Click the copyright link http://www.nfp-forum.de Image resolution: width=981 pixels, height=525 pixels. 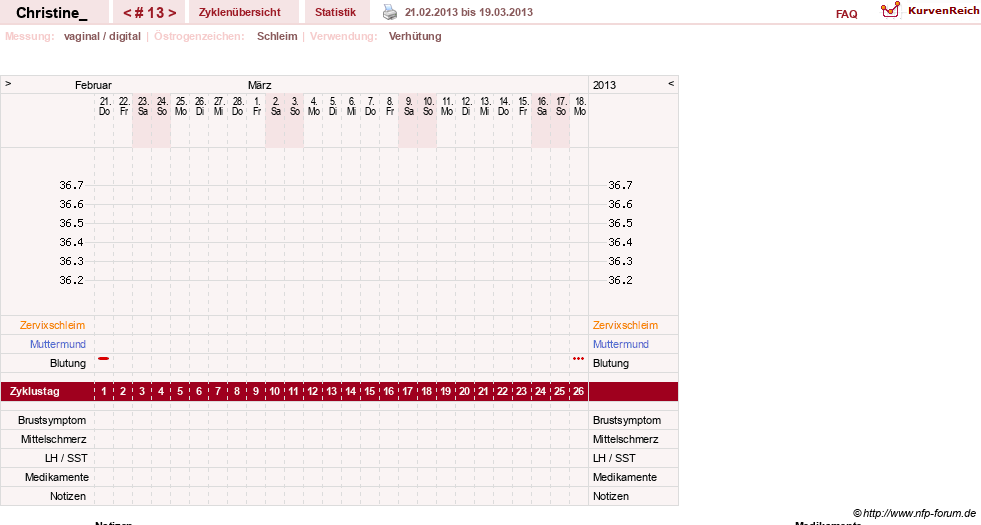(x=914, y=513)
